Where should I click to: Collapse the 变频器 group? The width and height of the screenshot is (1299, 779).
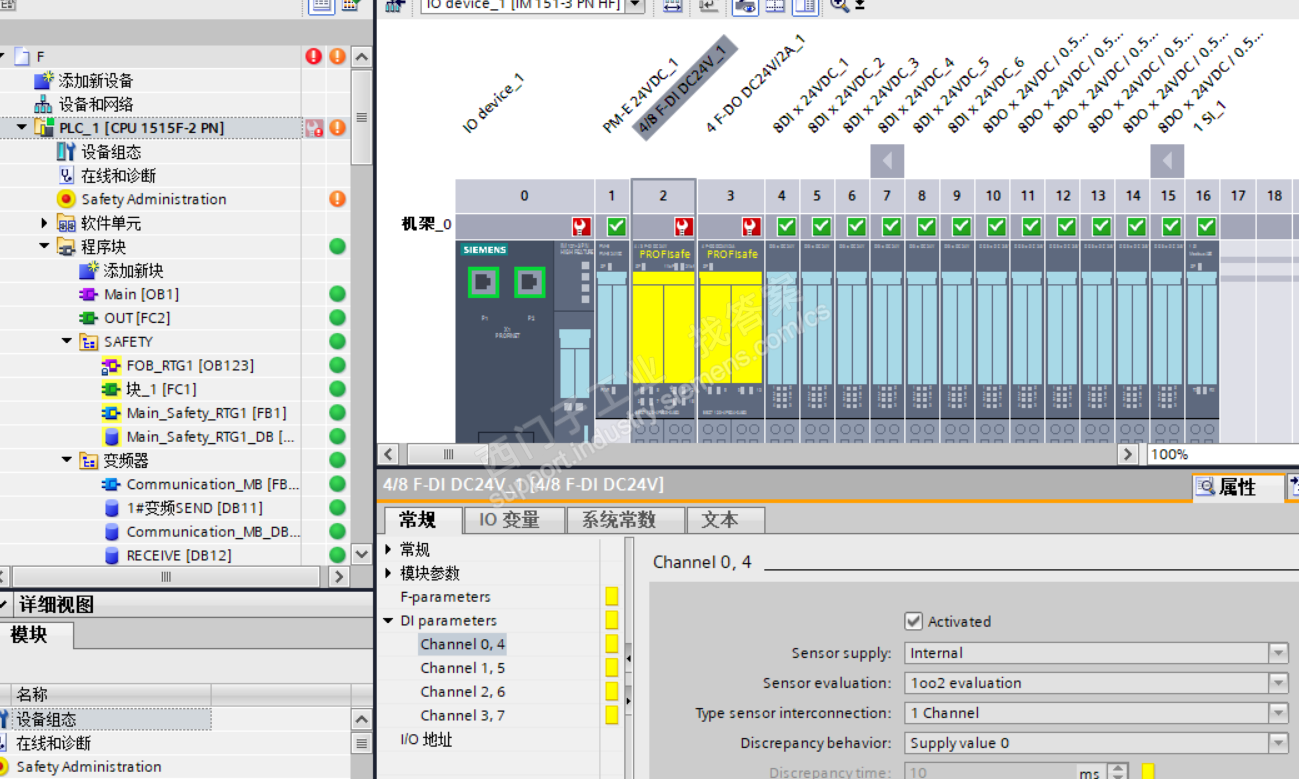pyautogui.click(x=67, y=460)
